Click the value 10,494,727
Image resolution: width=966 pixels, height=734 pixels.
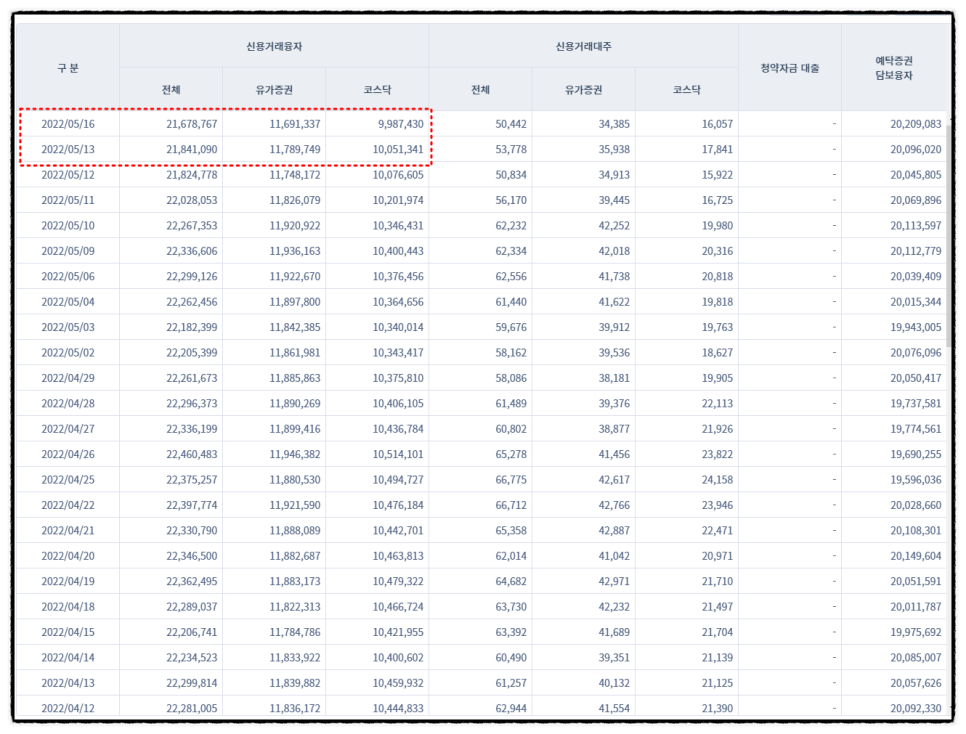tap(398, 479)
